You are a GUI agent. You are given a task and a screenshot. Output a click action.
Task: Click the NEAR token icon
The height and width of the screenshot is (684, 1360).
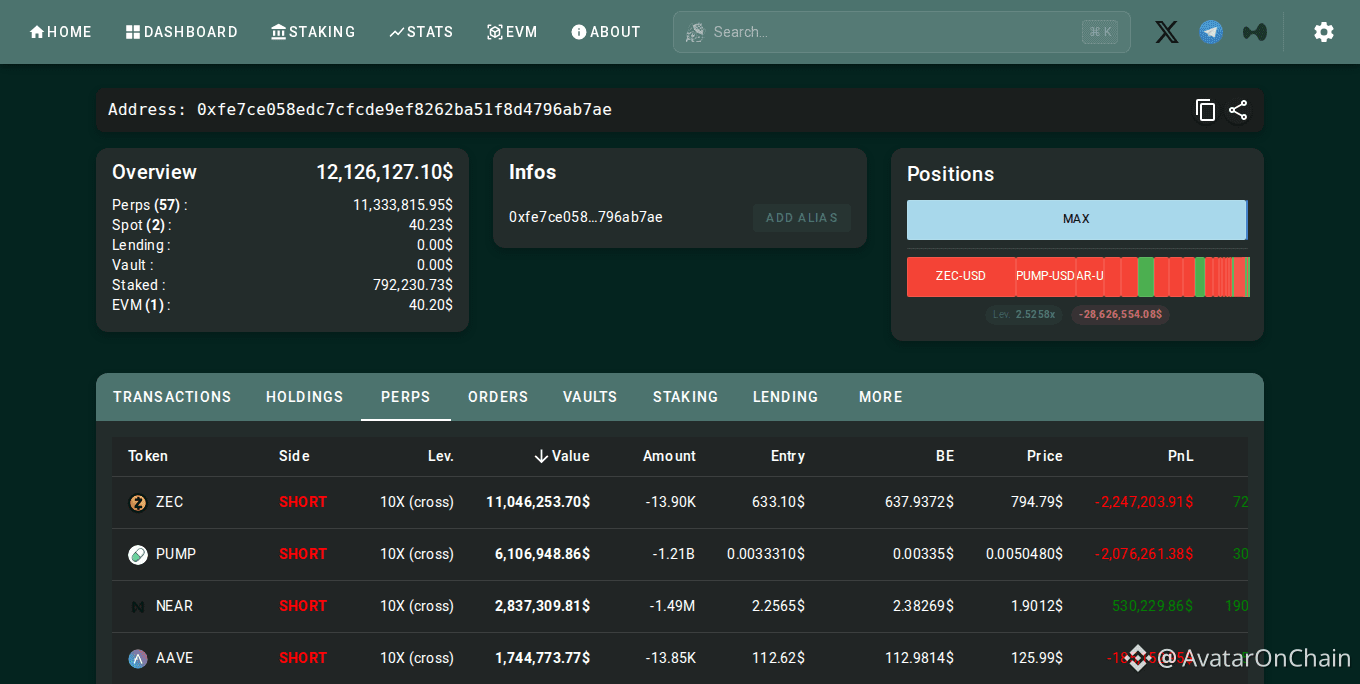[x=138, y=607]
